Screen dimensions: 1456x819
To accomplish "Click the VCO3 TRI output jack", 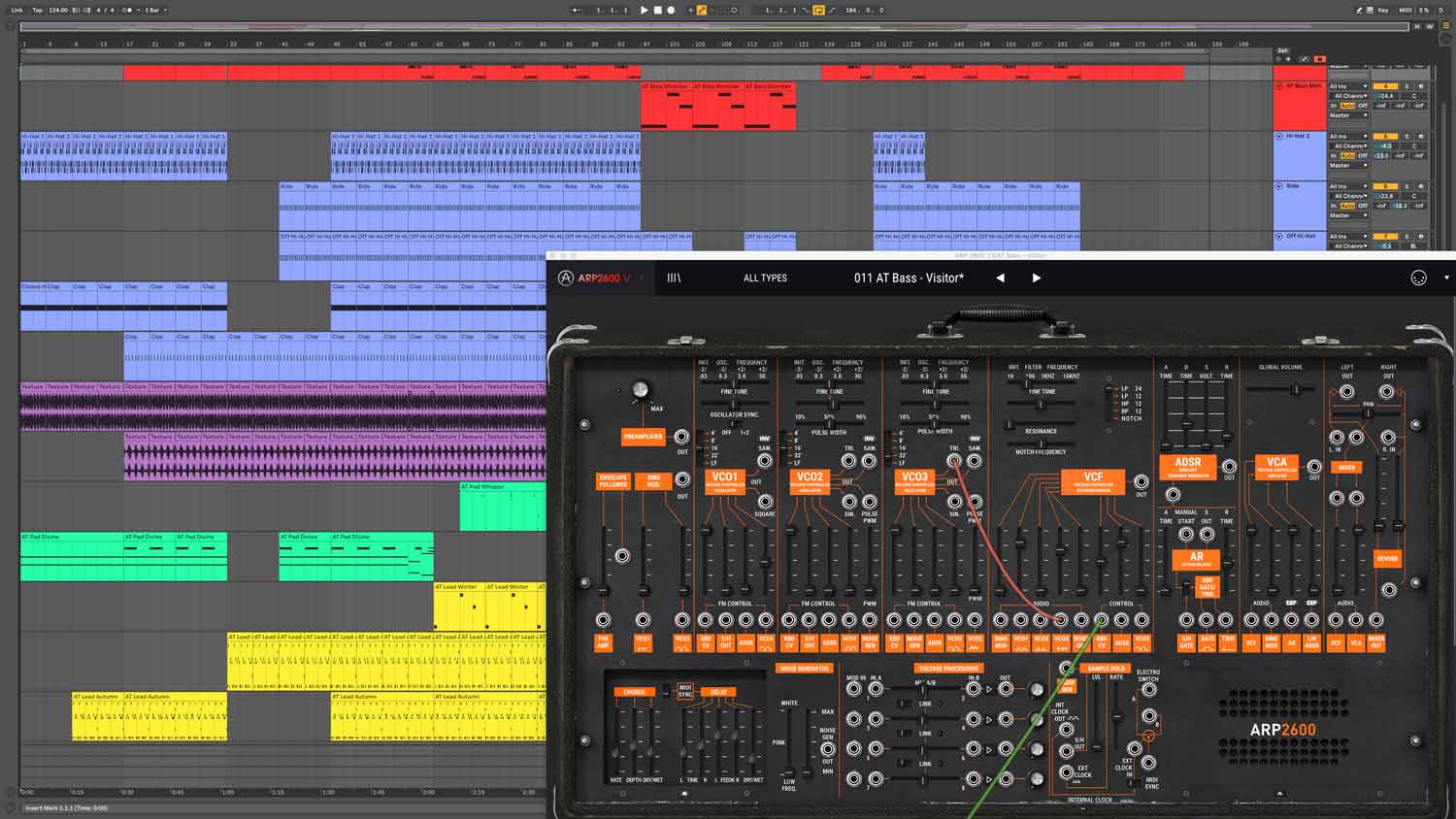I will 954,462.
